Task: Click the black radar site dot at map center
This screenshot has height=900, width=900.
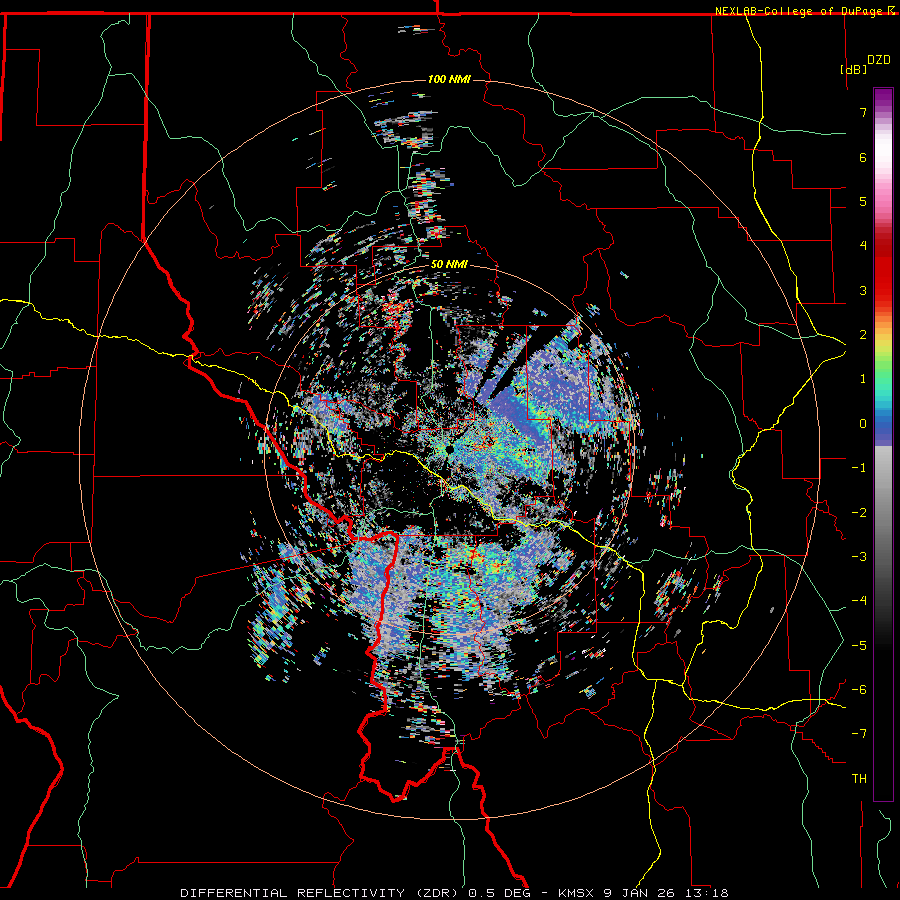Action: pos(450,449)
